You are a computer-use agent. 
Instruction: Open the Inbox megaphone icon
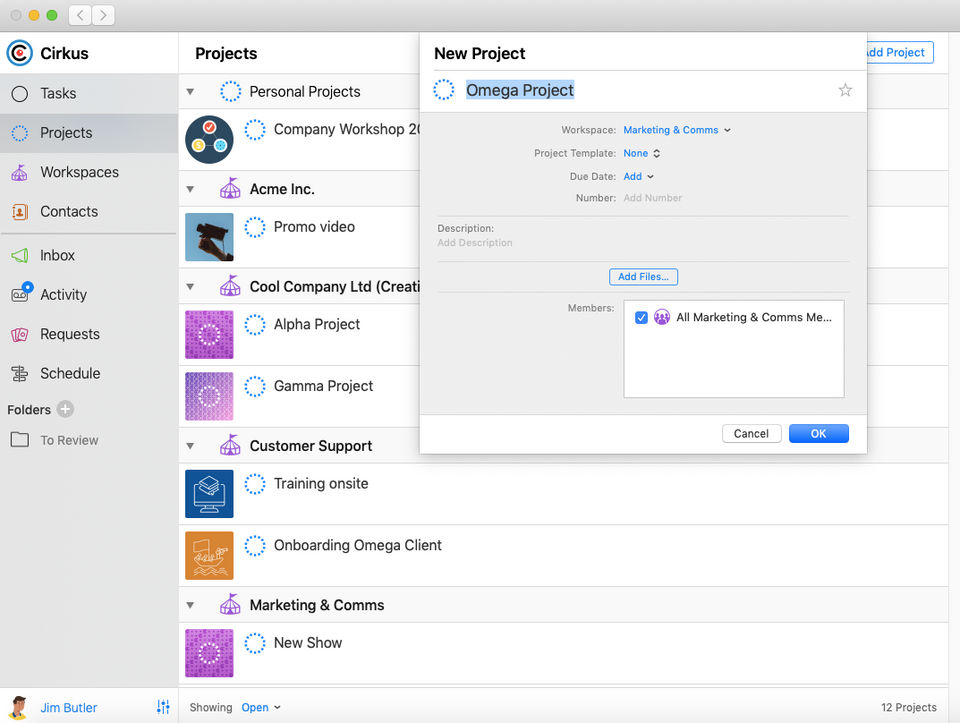19,255
